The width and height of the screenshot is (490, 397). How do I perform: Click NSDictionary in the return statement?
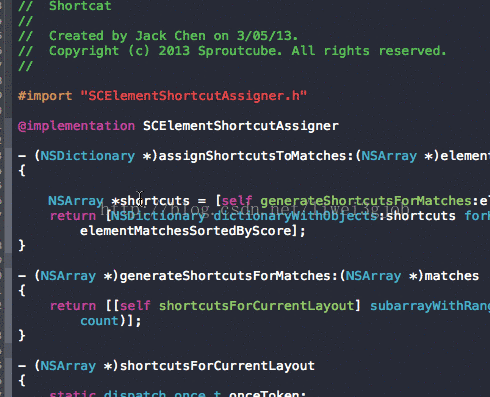point(158,216)
